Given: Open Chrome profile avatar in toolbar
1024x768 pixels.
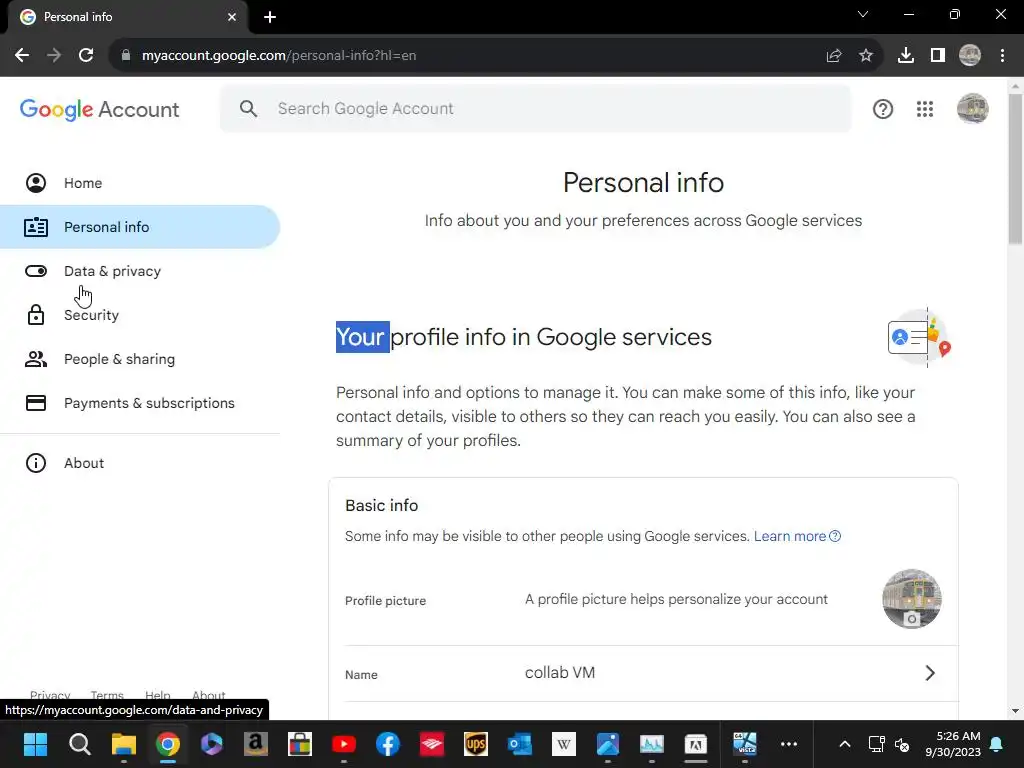Looking at the screenshot, I should click(970, 56).
